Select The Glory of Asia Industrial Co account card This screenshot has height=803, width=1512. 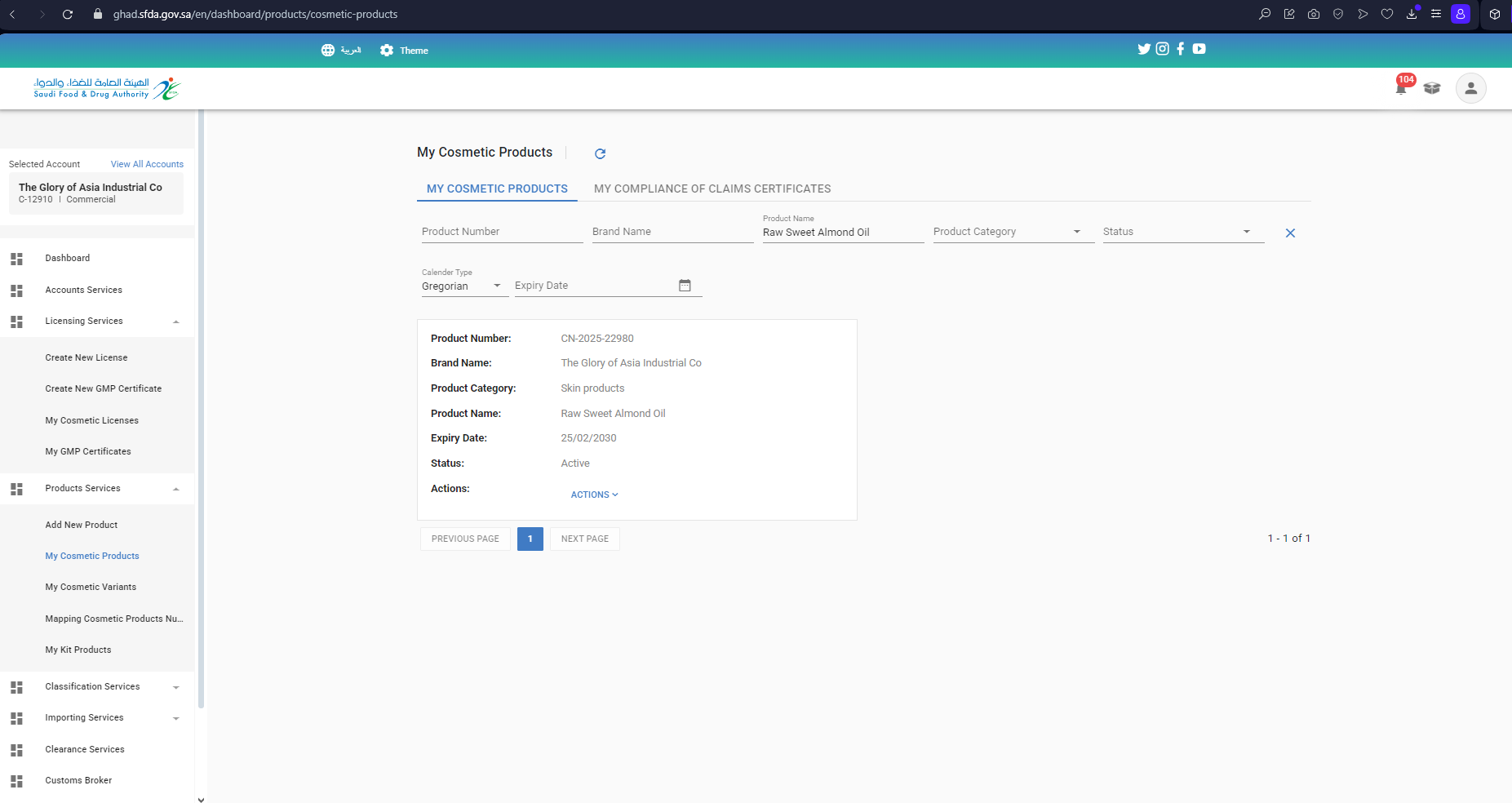pyautogui.click(x=96, y=193)
